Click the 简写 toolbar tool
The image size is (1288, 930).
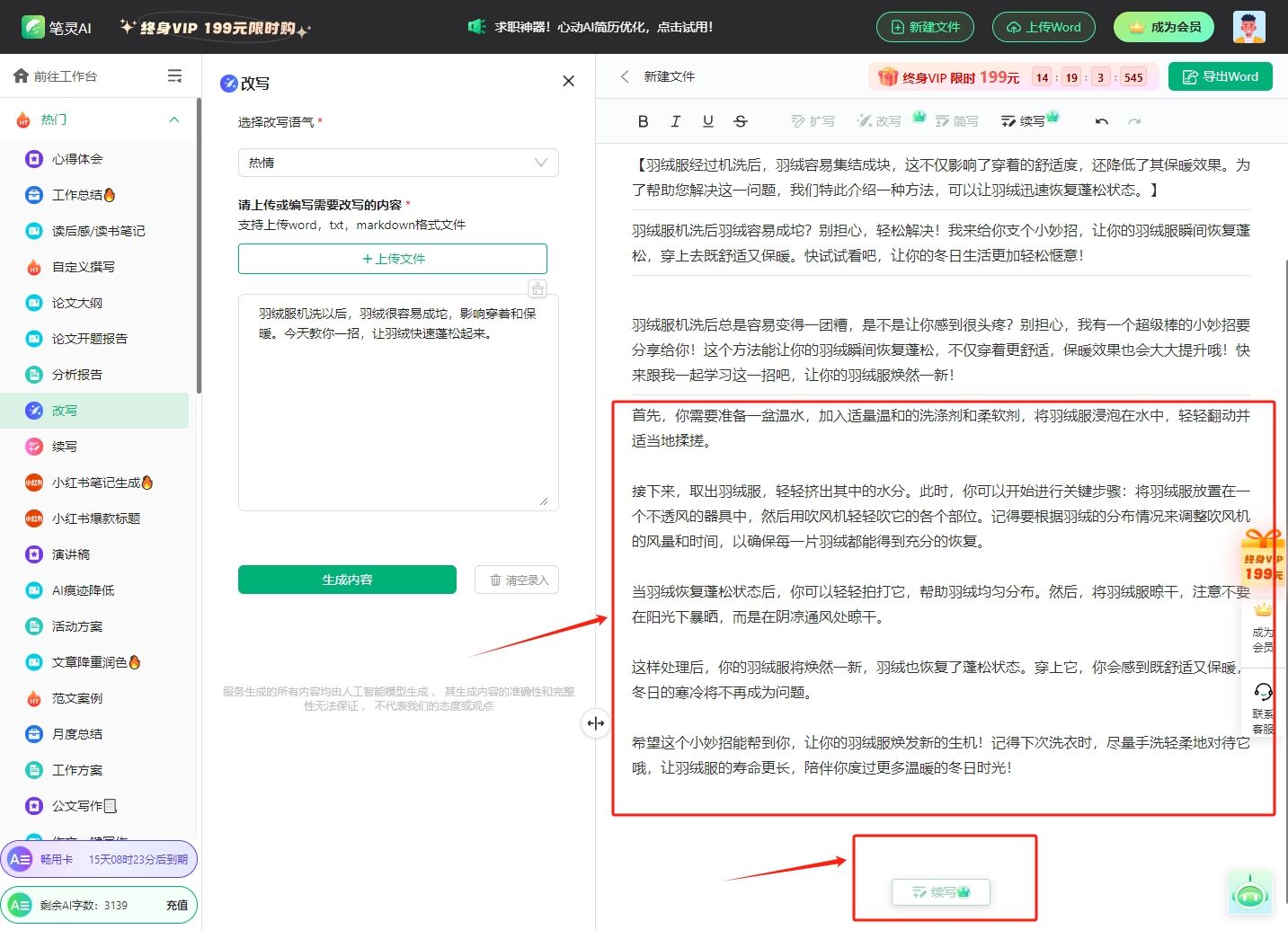(x=956, y=121)
